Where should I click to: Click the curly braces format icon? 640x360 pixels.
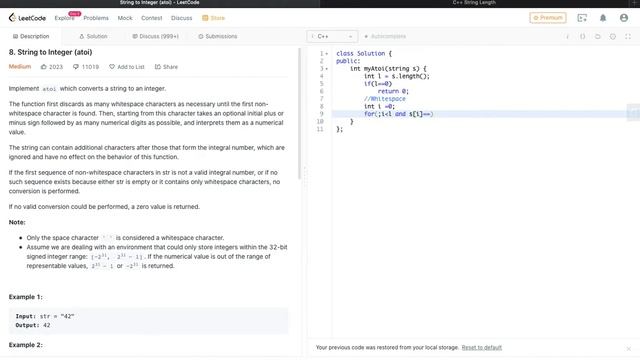(582, 36)
